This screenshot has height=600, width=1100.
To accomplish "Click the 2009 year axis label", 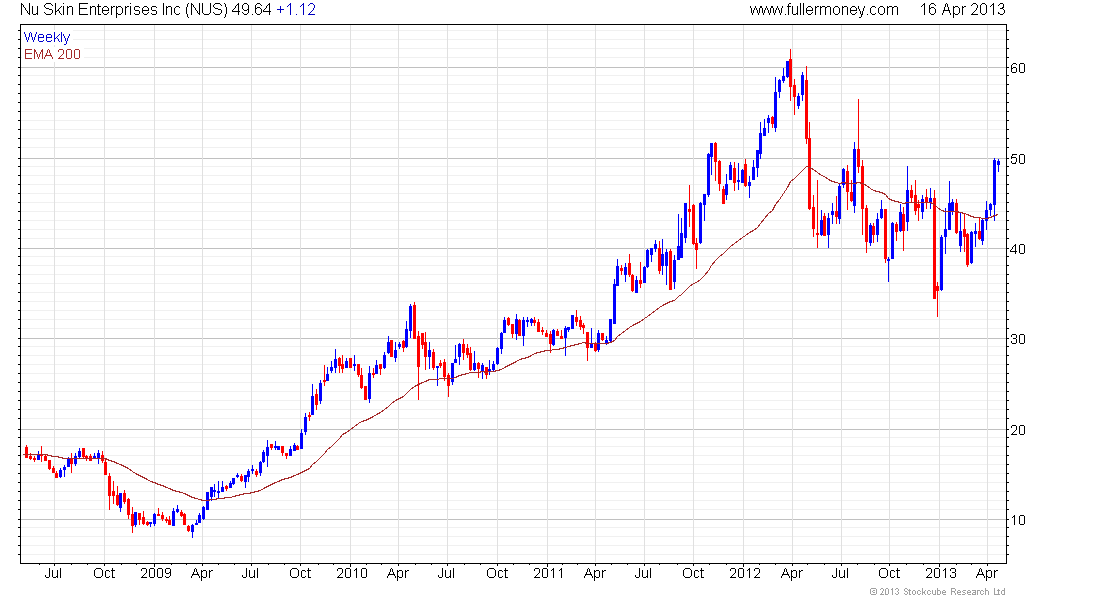I will pos(156,573).
